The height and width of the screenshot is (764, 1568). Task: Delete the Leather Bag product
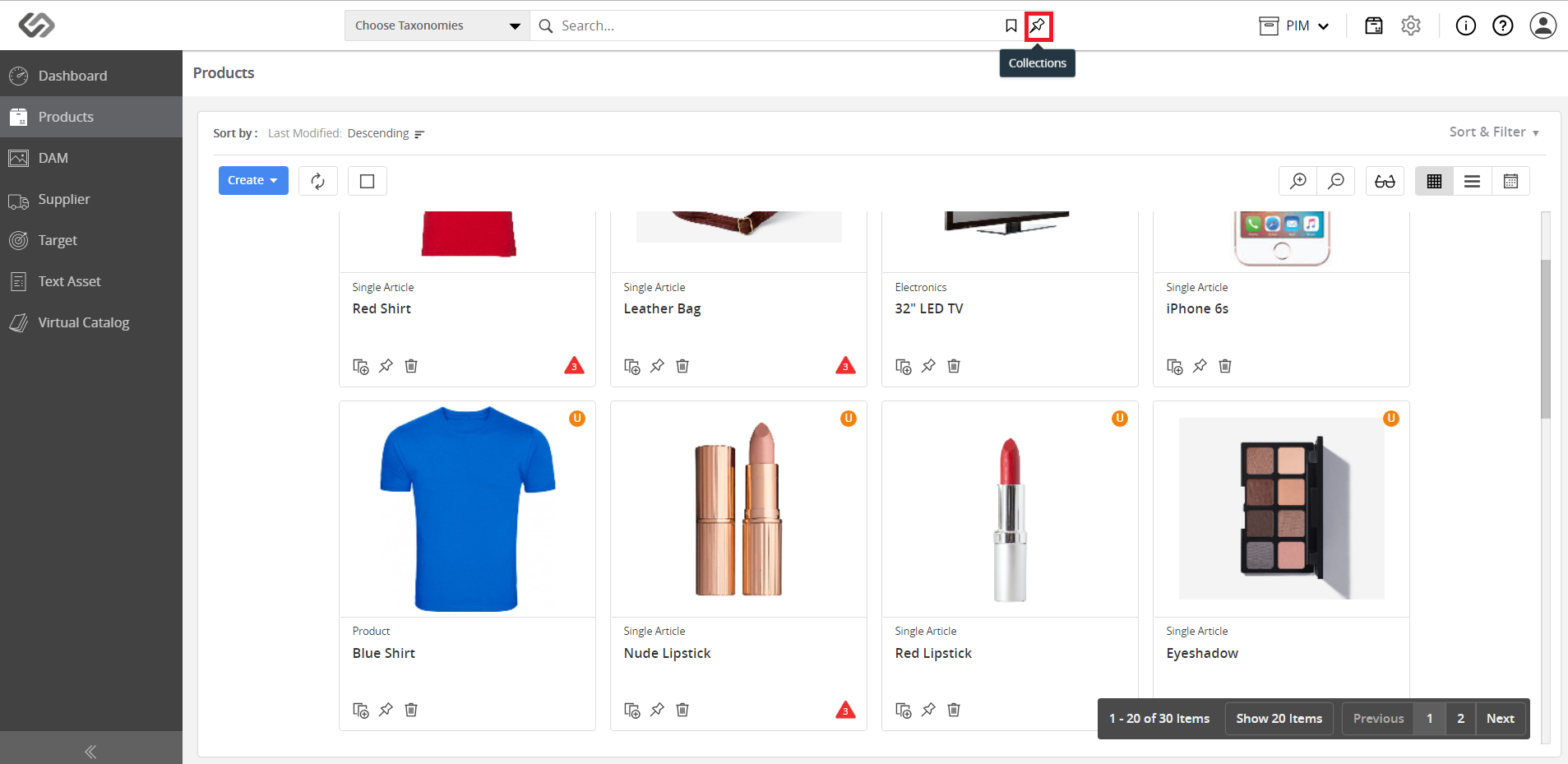click(682, 366)
